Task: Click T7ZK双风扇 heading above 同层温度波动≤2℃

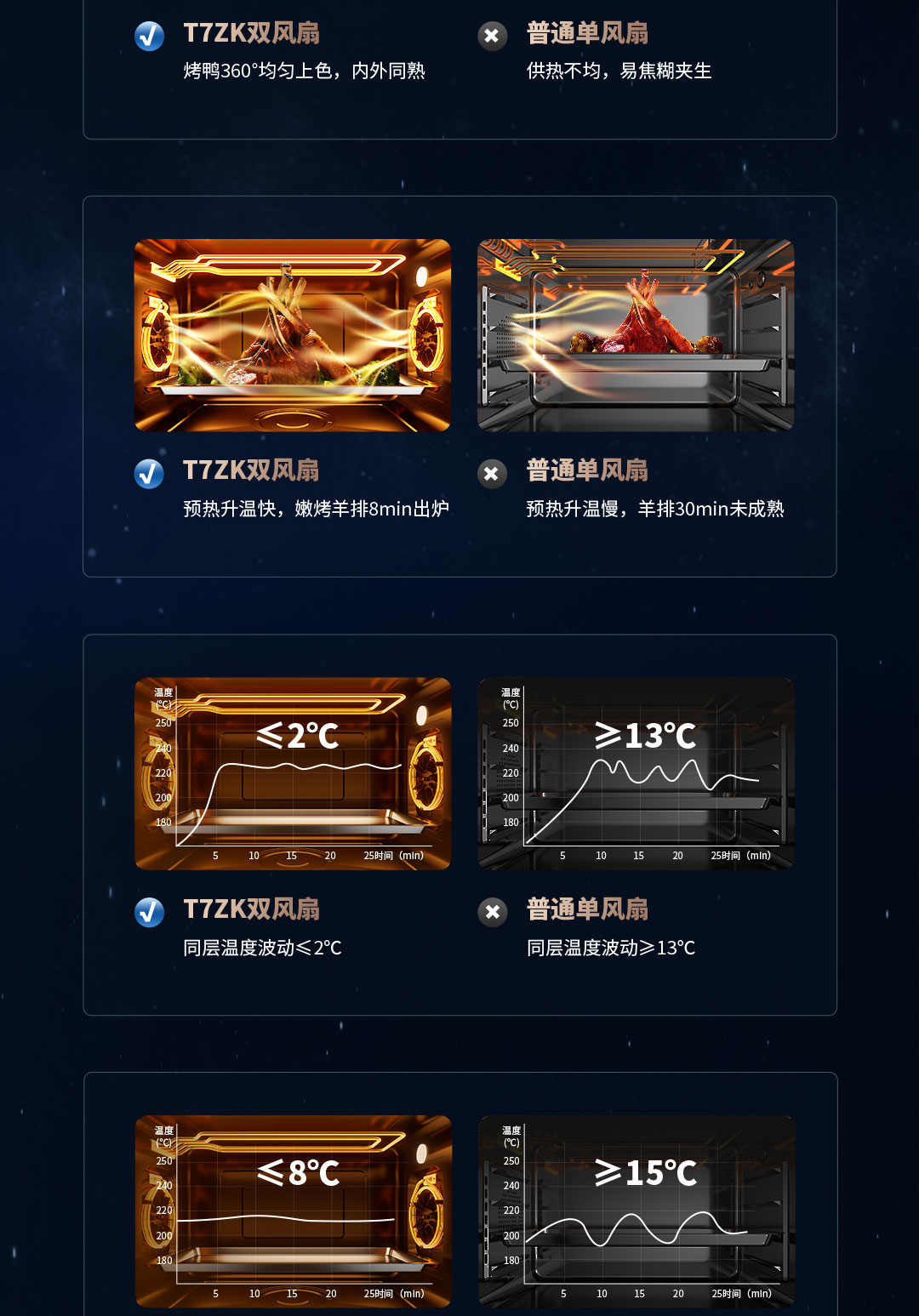Action: coord(252,909)
